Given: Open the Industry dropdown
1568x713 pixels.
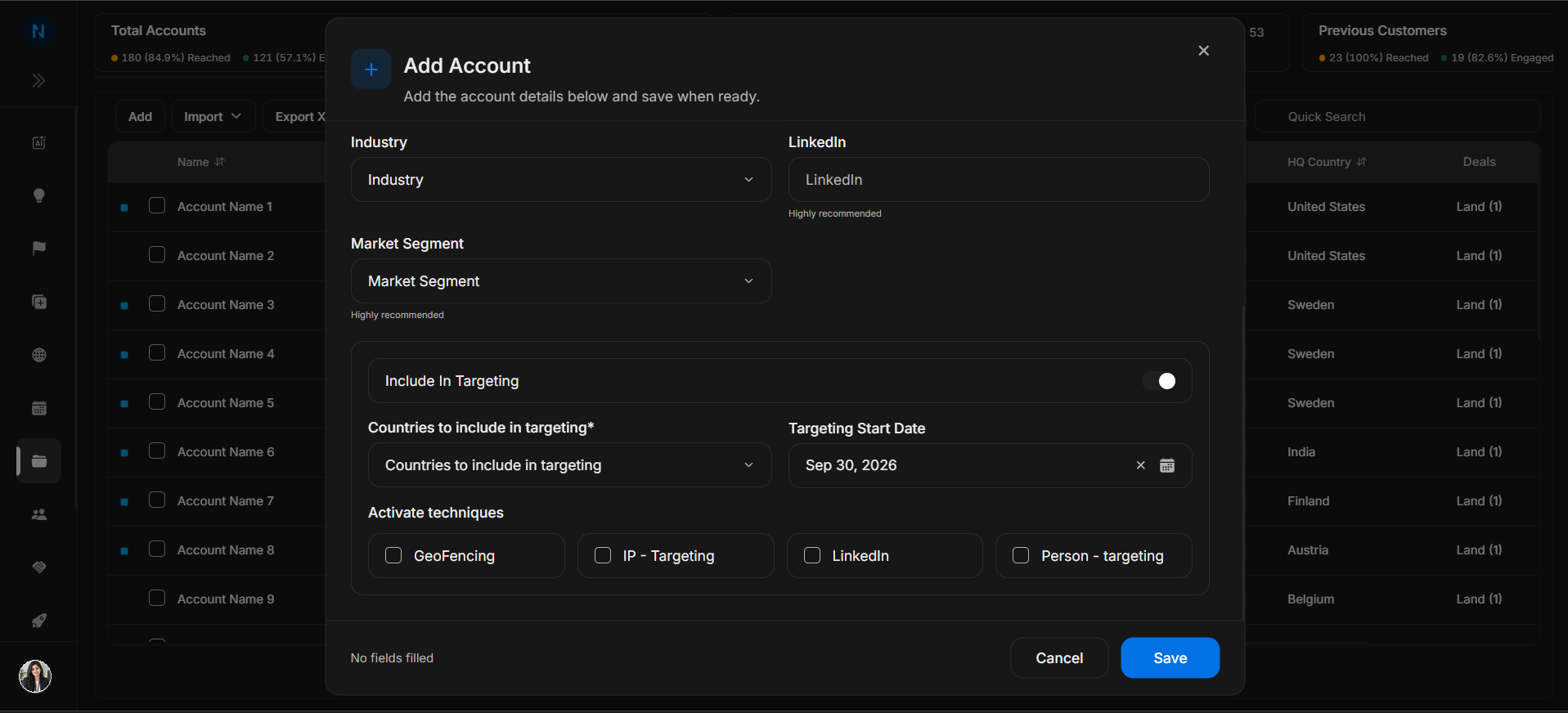Looking at the screenshot, I should (x=561, y=180).
